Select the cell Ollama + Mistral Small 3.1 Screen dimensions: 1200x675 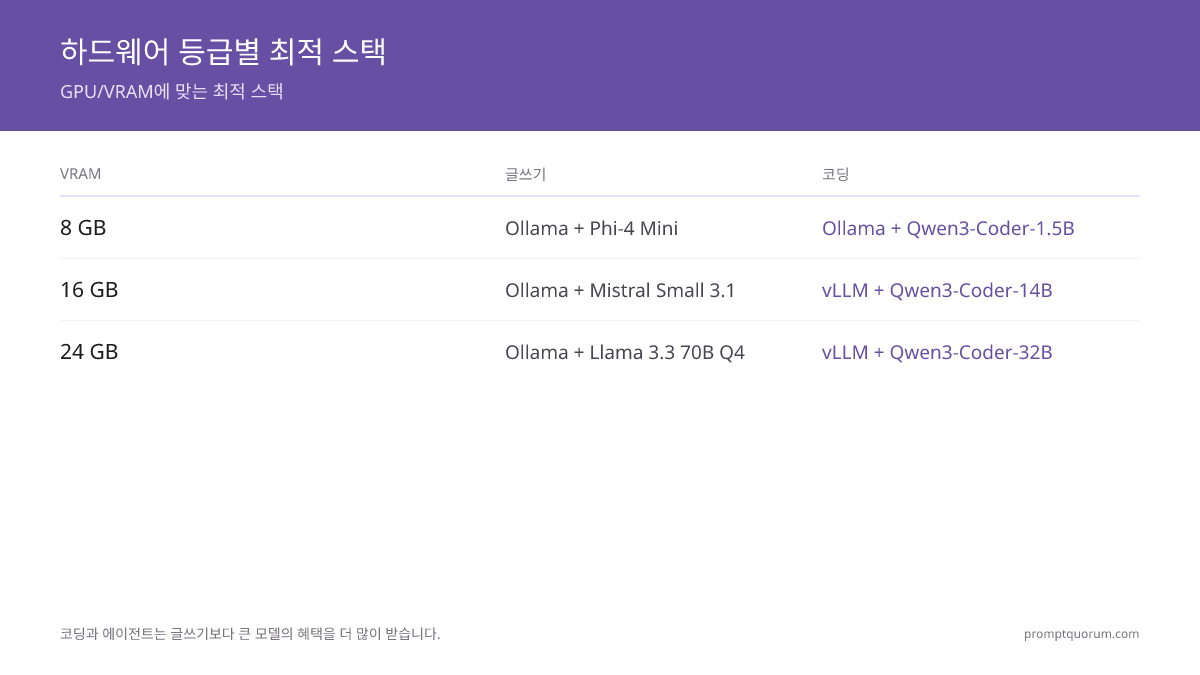point(620,290)
